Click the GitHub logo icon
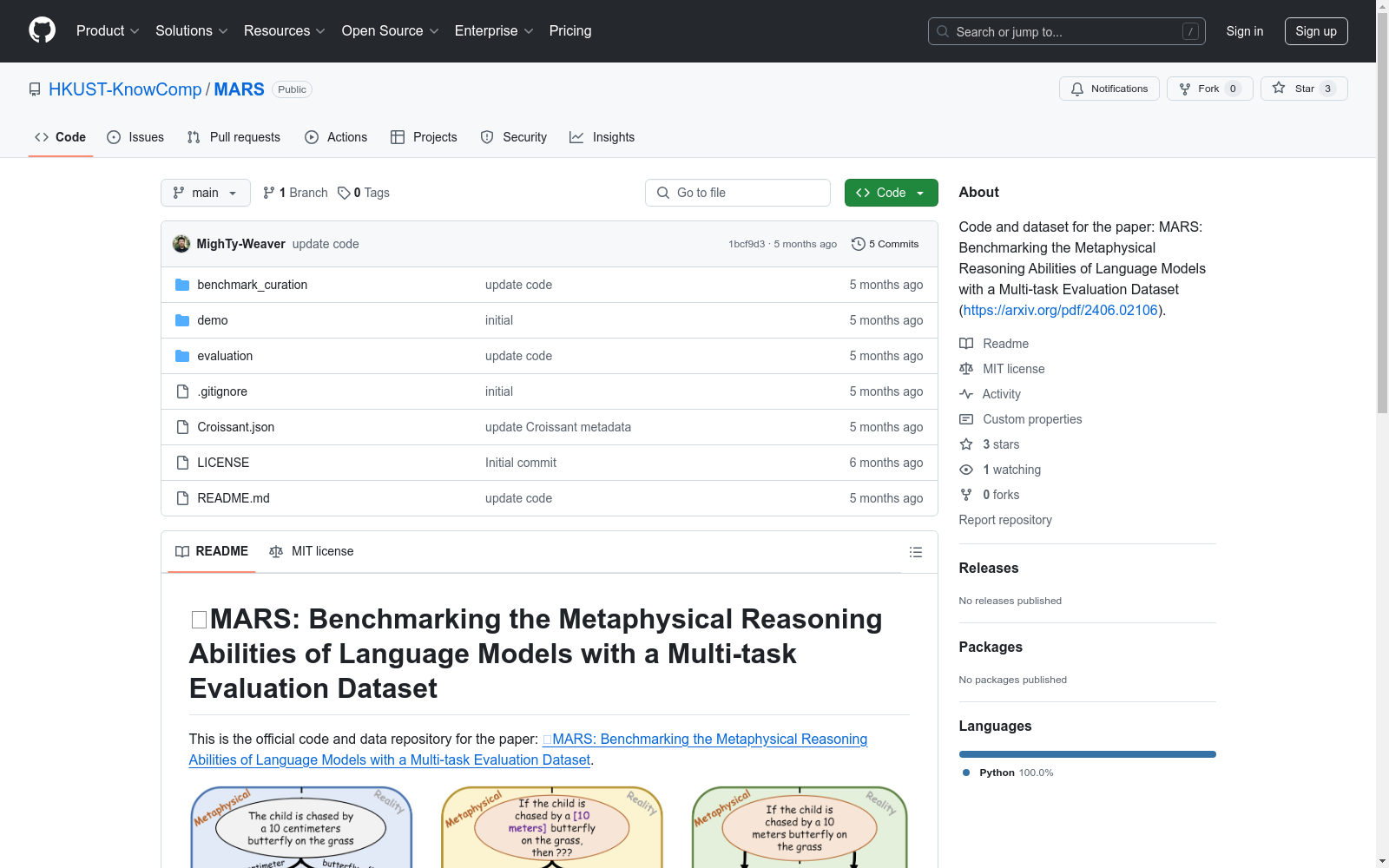The image size is (1389, 868). [x=42, y=30]
